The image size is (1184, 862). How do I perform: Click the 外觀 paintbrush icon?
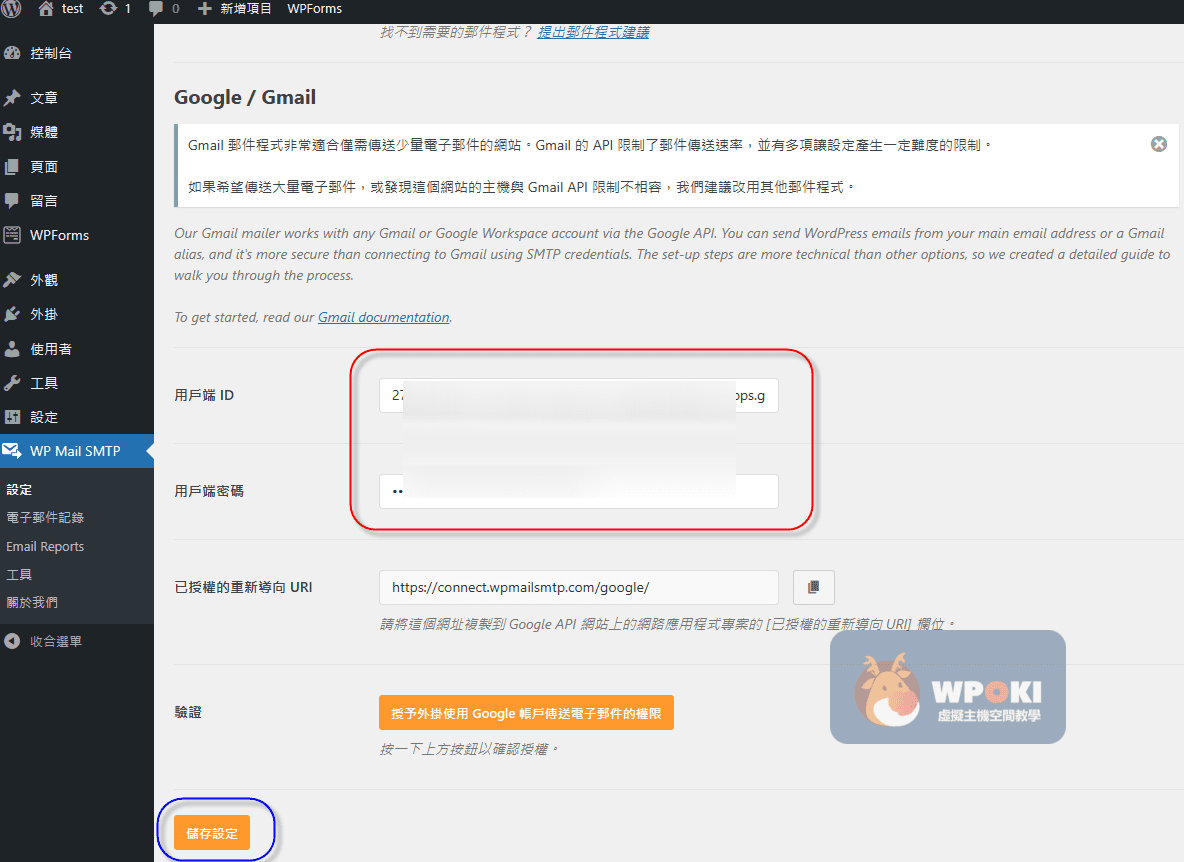[x=12, y=280]
